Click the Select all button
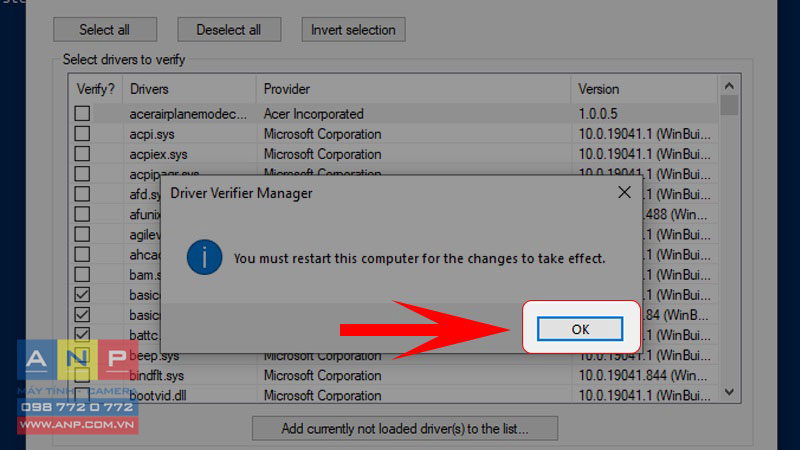 [x=105, y=30]
